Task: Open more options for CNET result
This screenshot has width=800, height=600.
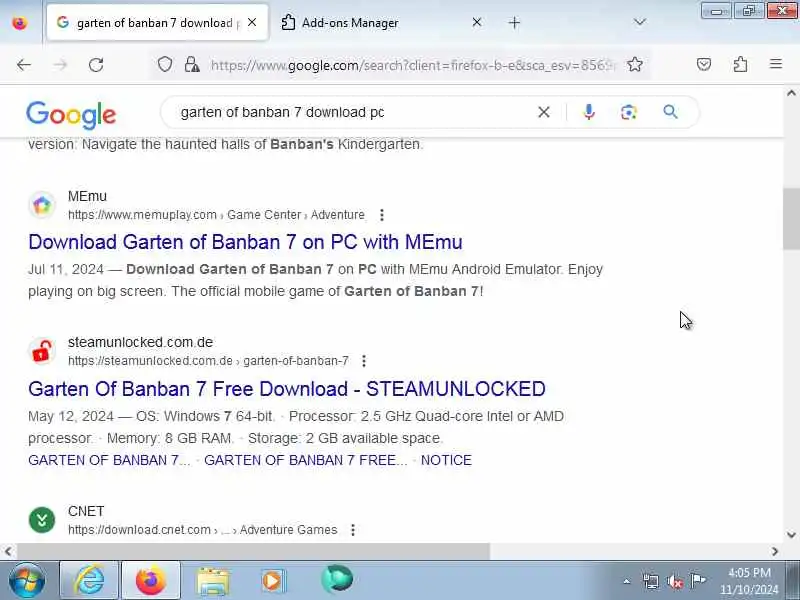Action: point(353,530)
